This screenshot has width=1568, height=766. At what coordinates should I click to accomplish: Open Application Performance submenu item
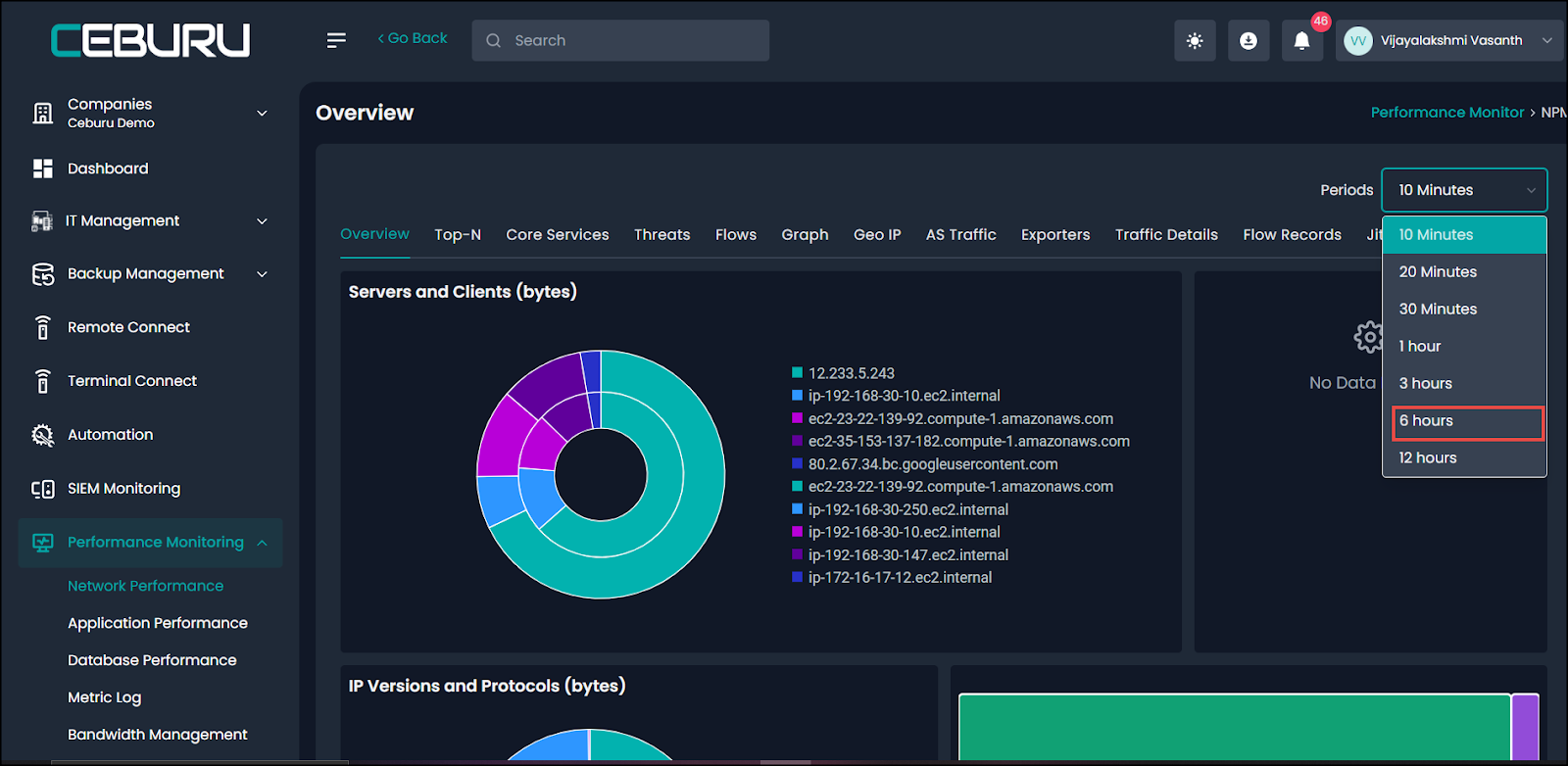(158, 623)
